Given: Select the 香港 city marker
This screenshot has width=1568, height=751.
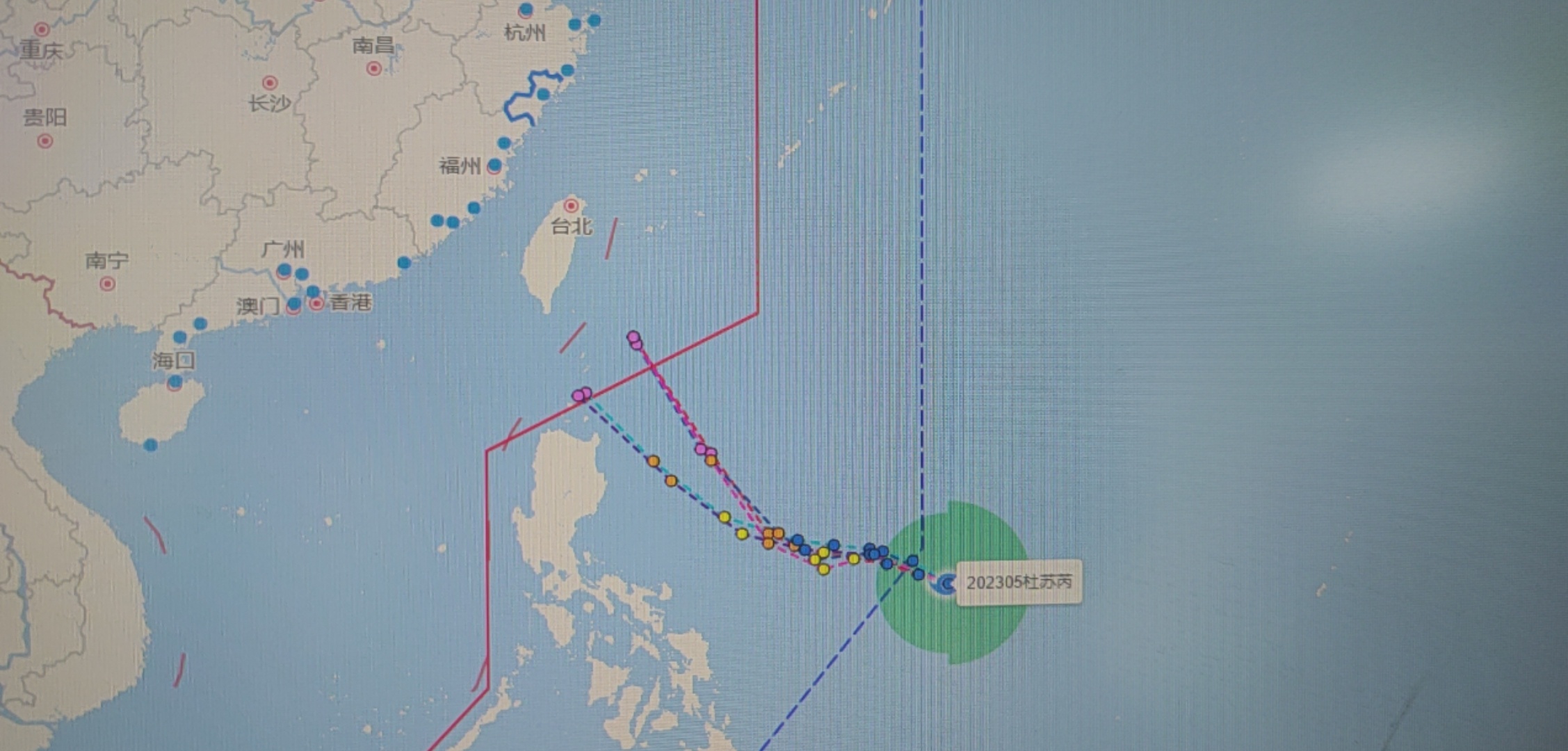Looking at the screenshot, I should pyautogui.click(x=317, y=303).
